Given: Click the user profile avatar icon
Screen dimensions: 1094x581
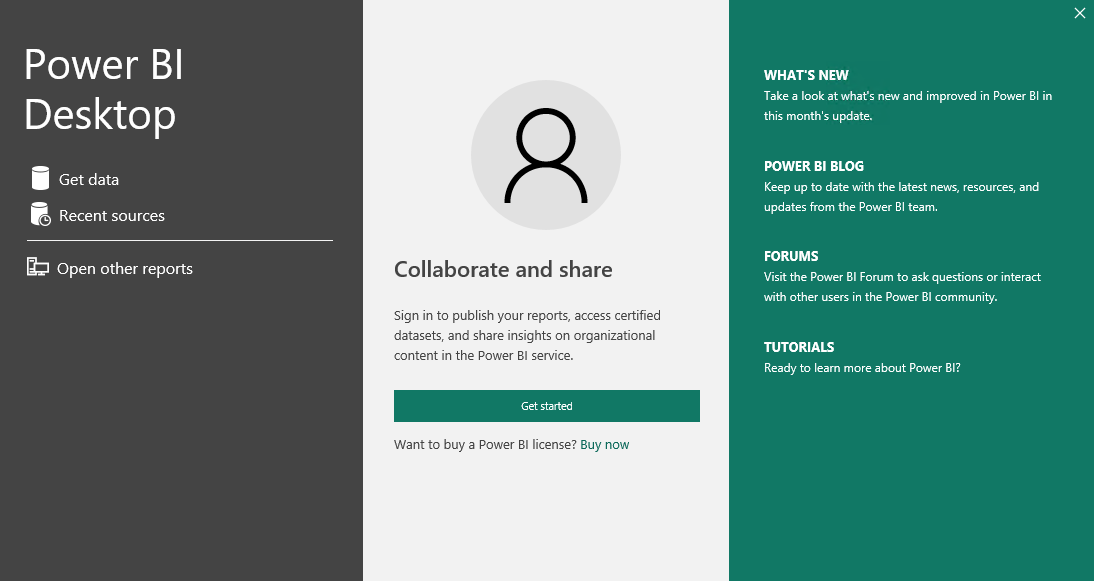Looking at the screenshot, I should click(x=546, y=155).
